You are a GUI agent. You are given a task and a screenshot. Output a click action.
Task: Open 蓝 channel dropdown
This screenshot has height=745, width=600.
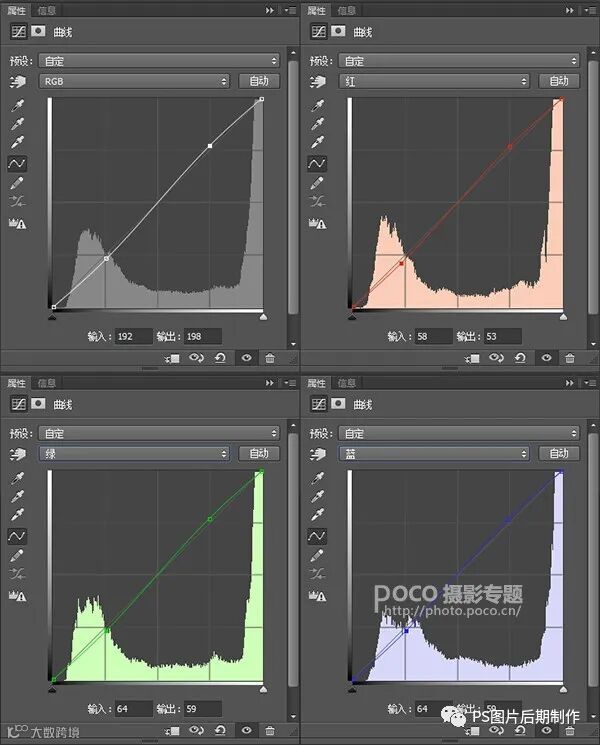(x=434, y=454)
